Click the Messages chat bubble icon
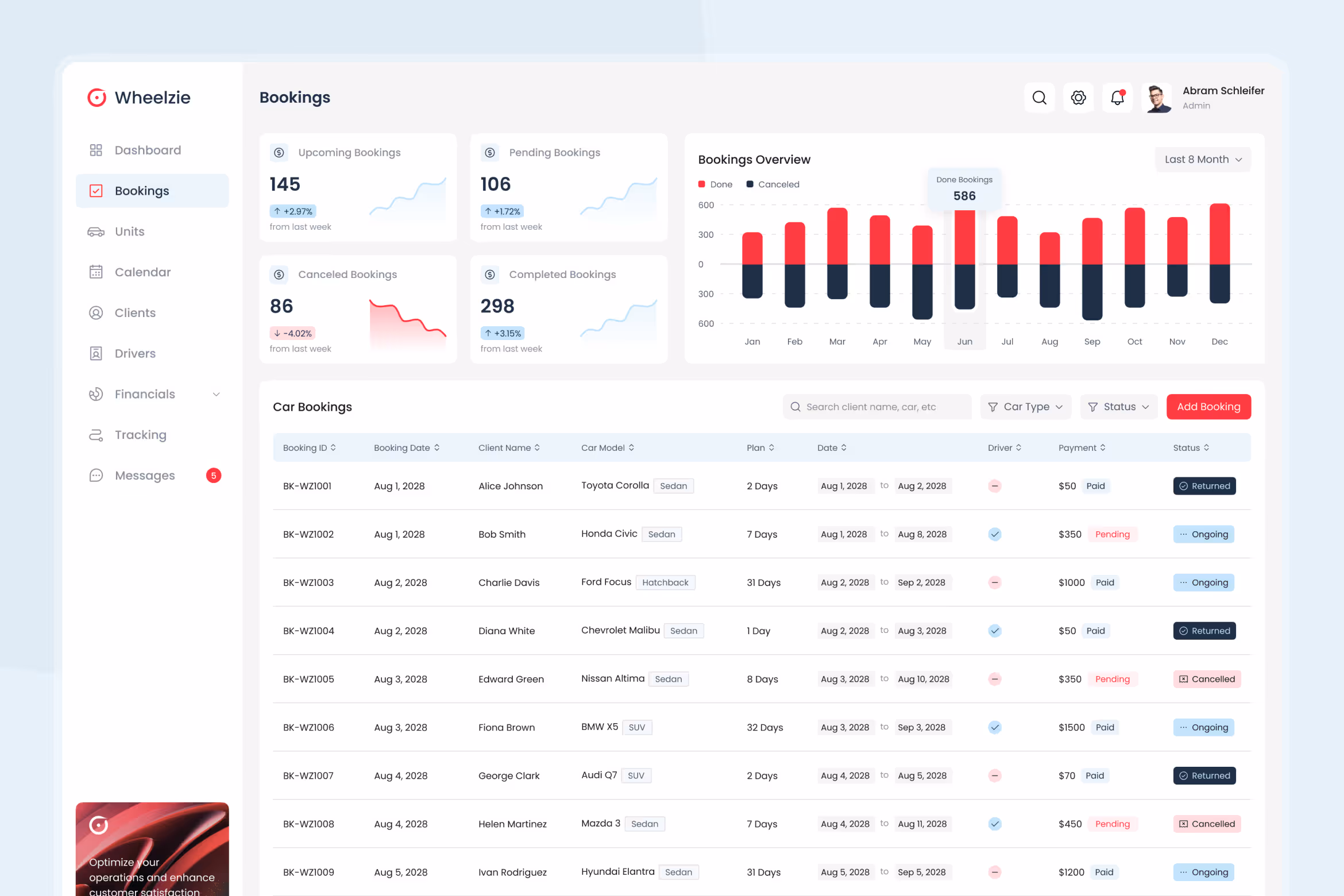The width and height of the screenshot is (1344, 896). click(96, 476)
